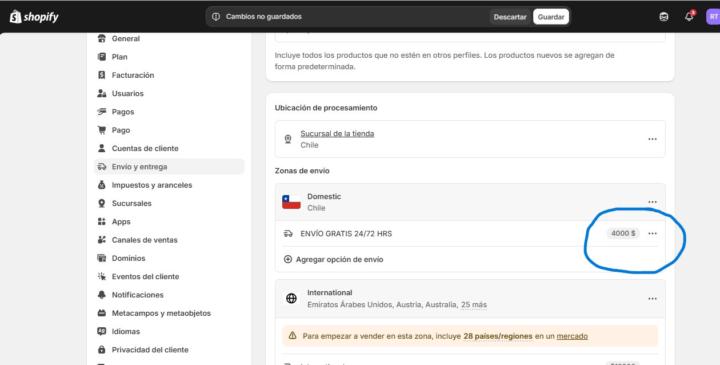Click the Zonas de envío heading
The image size is (720, 365).
302,171
